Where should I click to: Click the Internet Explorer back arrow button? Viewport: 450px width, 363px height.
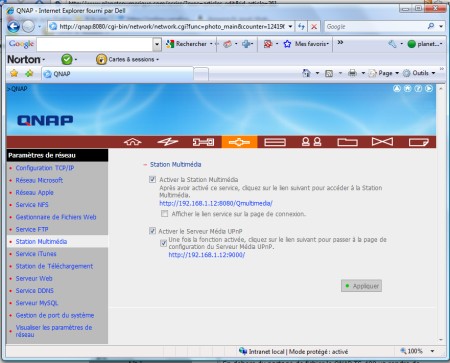click(x=13, y=27)
